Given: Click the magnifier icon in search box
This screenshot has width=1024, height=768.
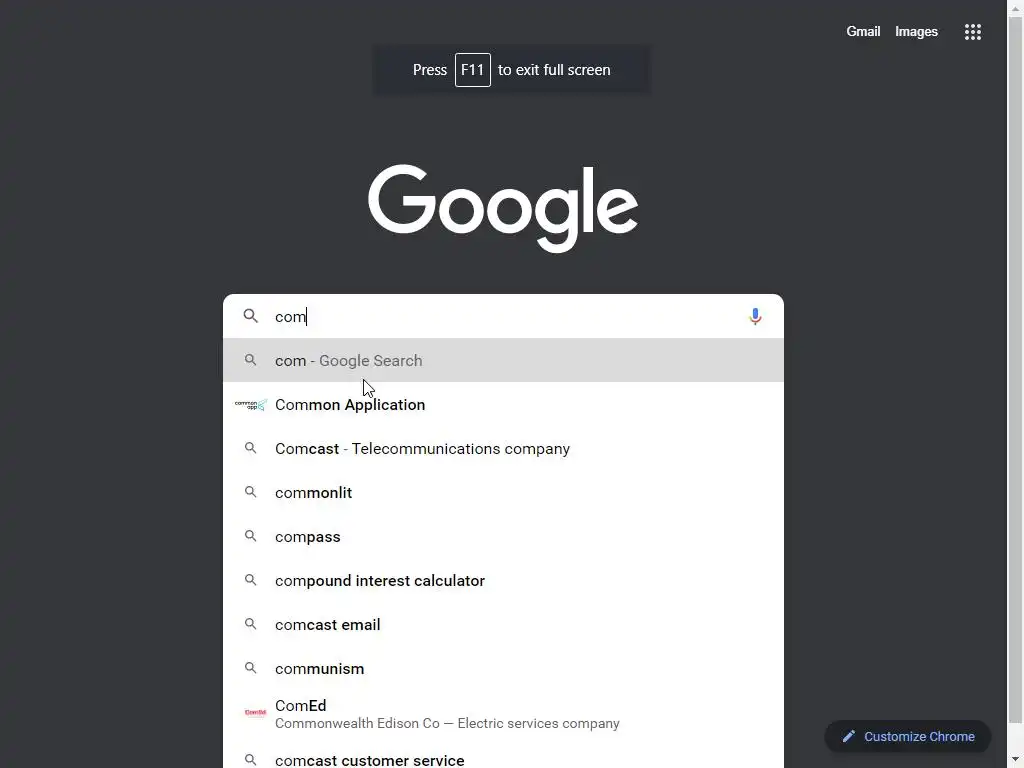Looking at the screenshot, I should coord(251,316).
